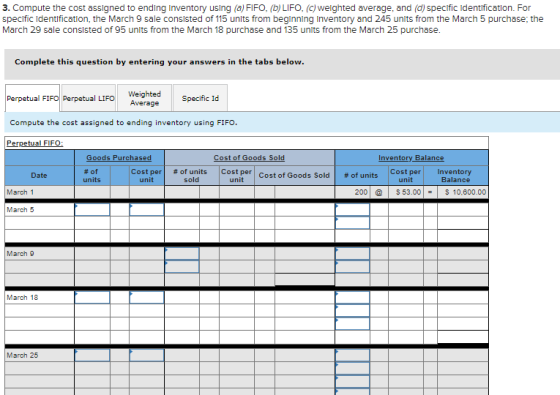Click March 9 first inventory units field
The width and height of the screenshot is (560, 395).
point(352,254)
